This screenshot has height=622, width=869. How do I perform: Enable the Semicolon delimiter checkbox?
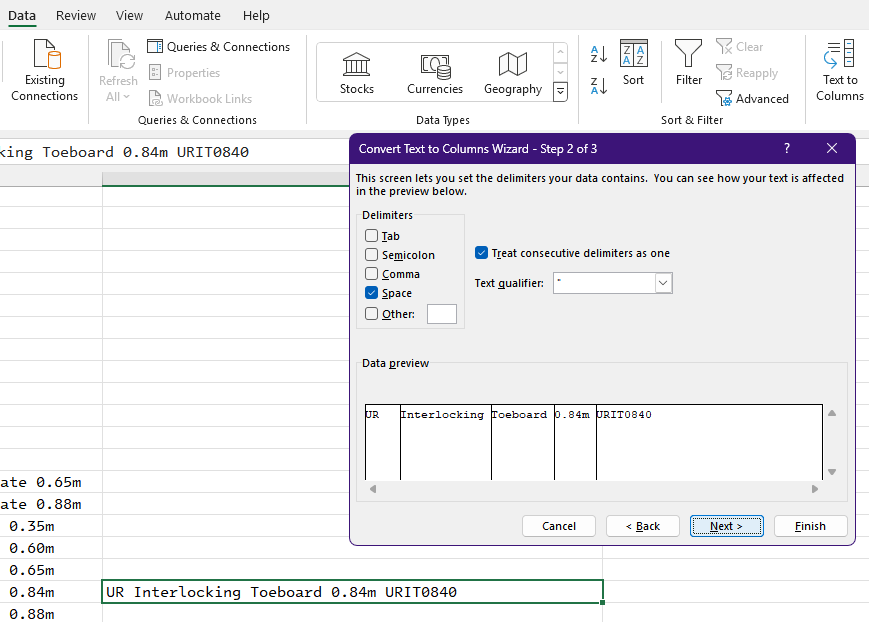pyautogui.click(x=371, y=254)
